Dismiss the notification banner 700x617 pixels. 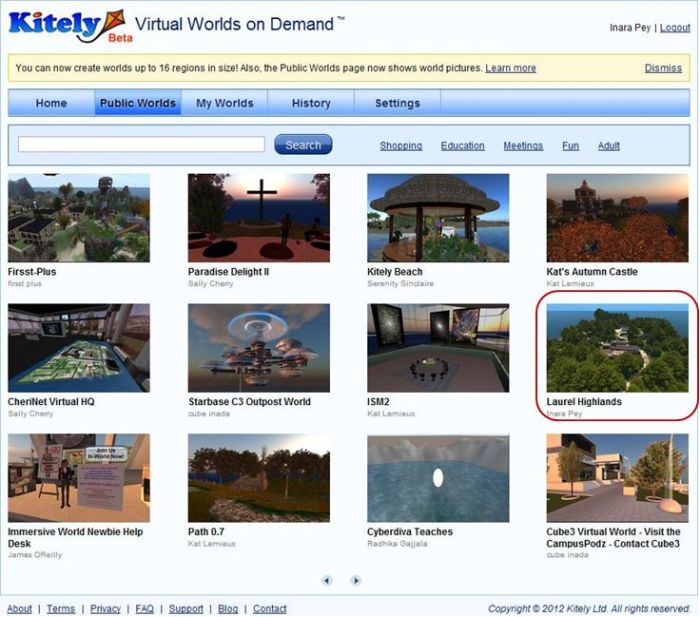pyautogui.click(x=663, y=68)
